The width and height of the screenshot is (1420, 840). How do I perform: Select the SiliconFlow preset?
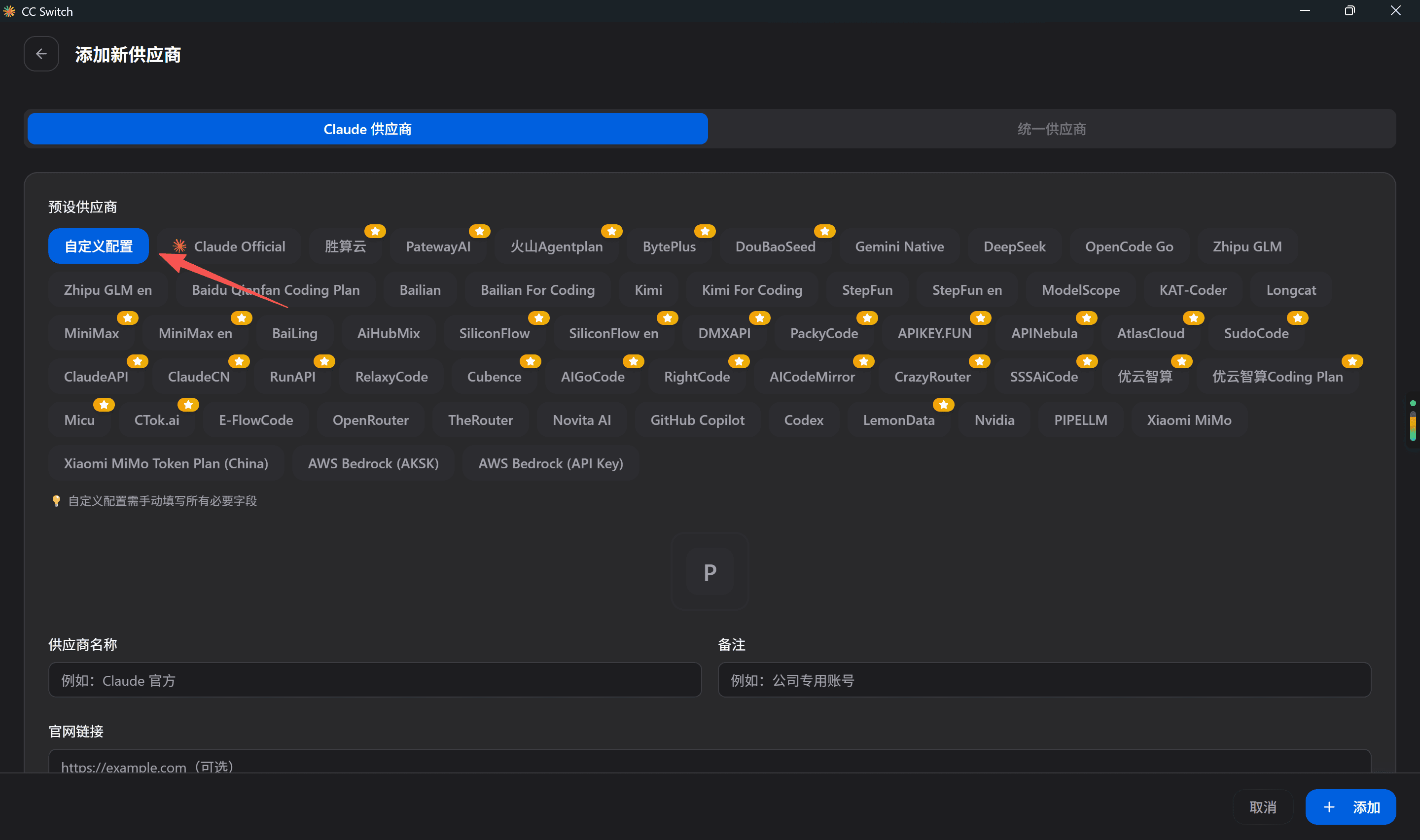(x=495, y=333)
